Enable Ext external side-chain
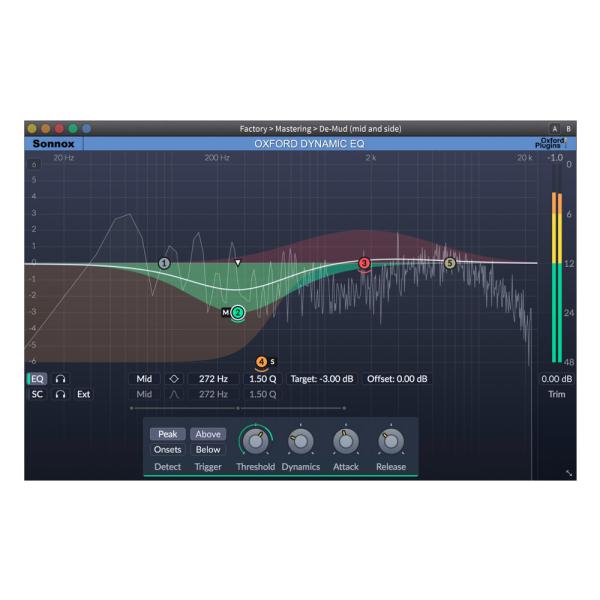The width and height of the screenshot is (600, 600). coord(83,394)
